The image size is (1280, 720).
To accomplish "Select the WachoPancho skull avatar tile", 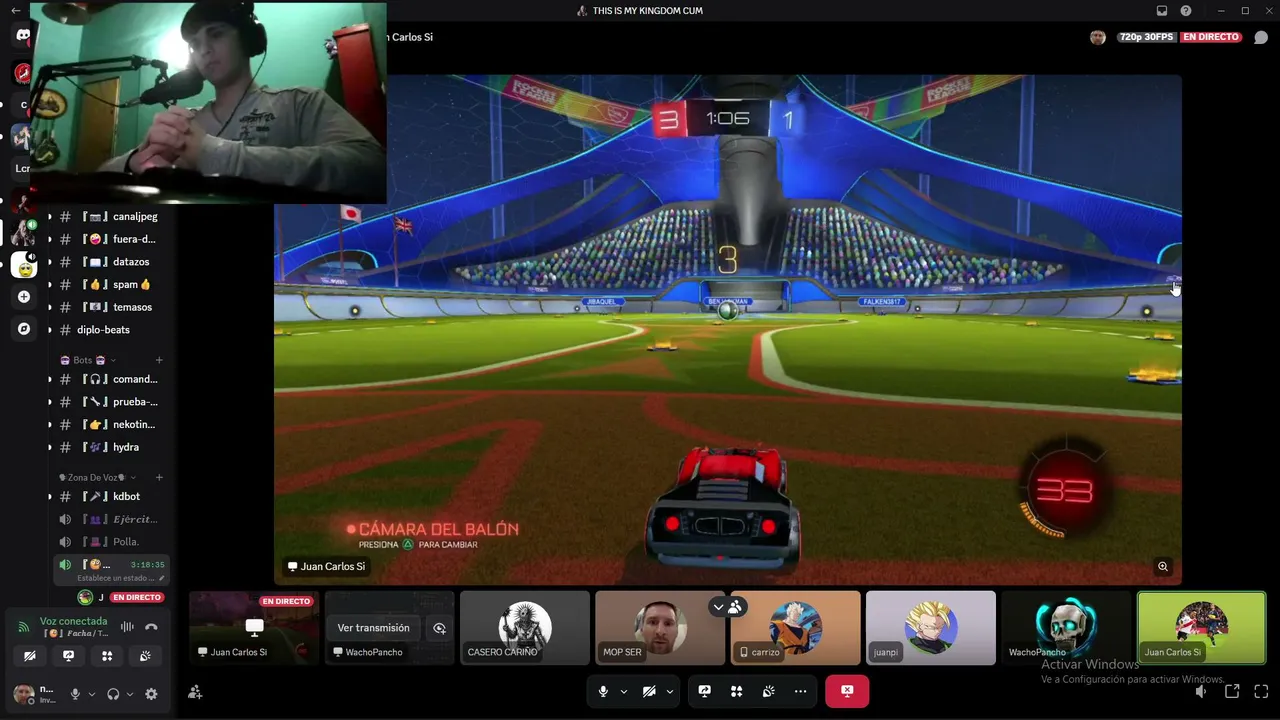I will (x=1066, y=628).
